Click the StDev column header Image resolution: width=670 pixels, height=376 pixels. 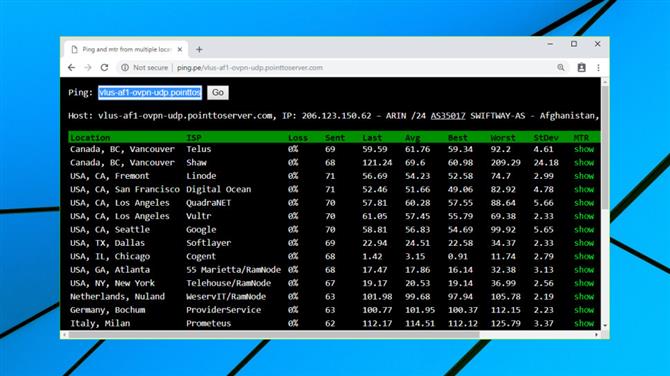tap(546, 138)
